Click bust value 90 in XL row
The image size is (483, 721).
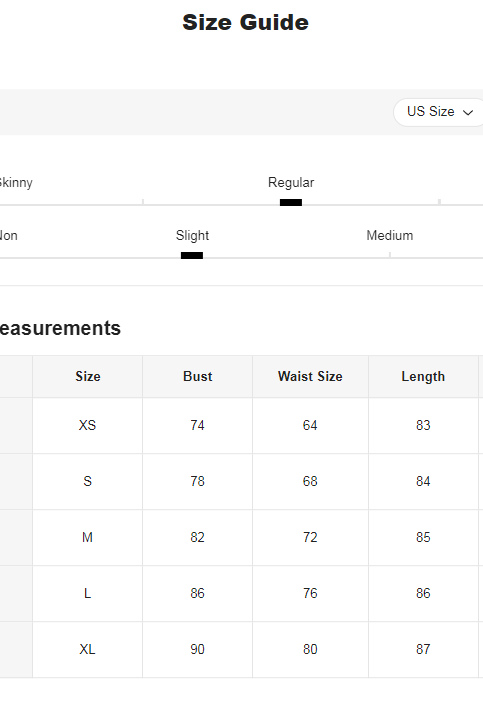(x=197, y=650)
